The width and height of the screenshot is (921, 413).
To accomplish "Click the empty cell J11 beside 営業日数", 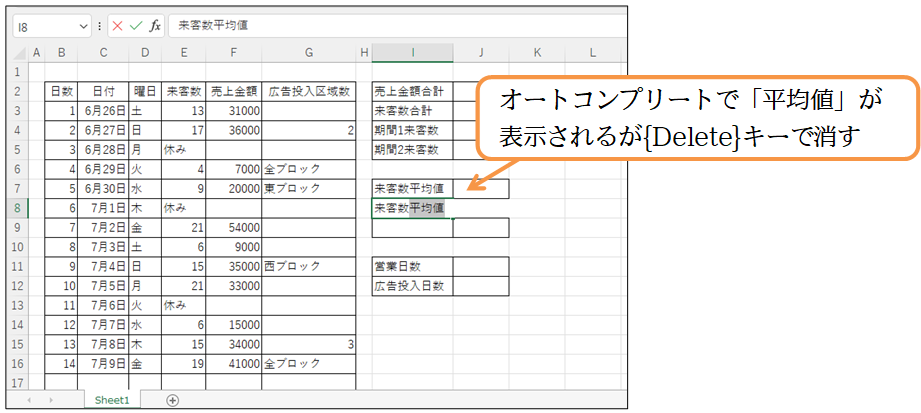I will pos(481,266).
